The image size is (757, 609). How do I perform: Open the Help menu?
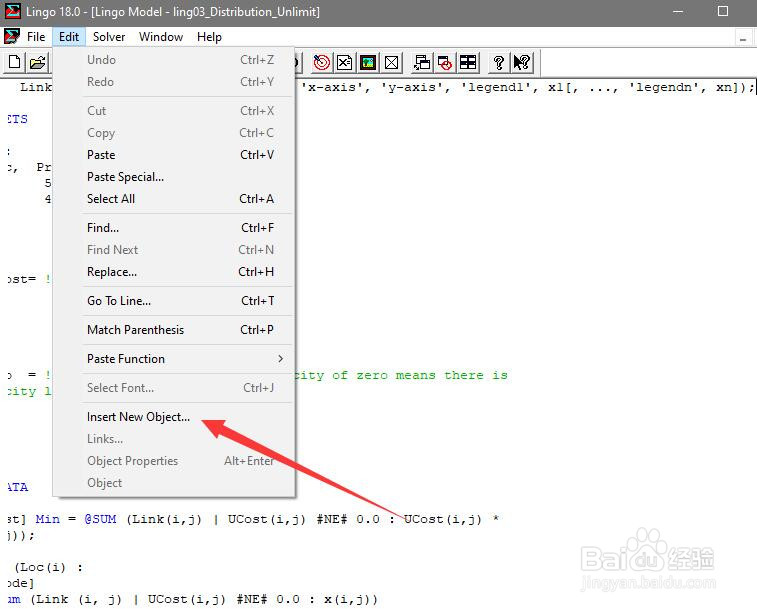pos(209,37)
